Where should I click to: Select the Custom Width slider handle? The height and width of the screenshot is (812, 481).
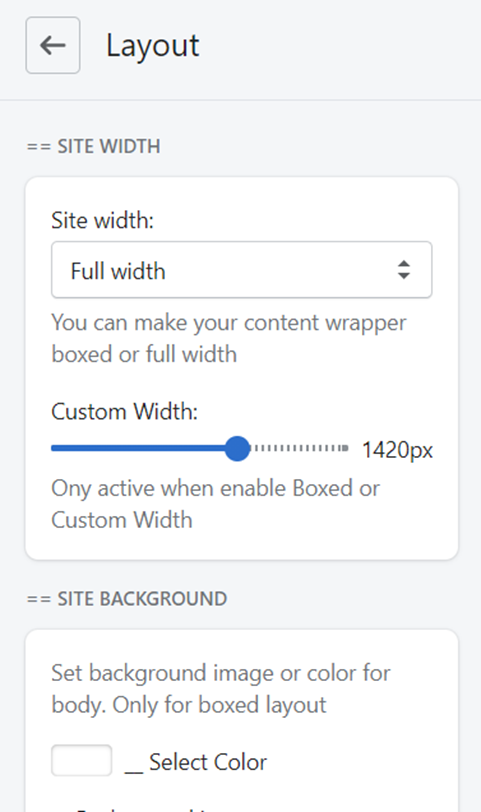tap(237, 448)
